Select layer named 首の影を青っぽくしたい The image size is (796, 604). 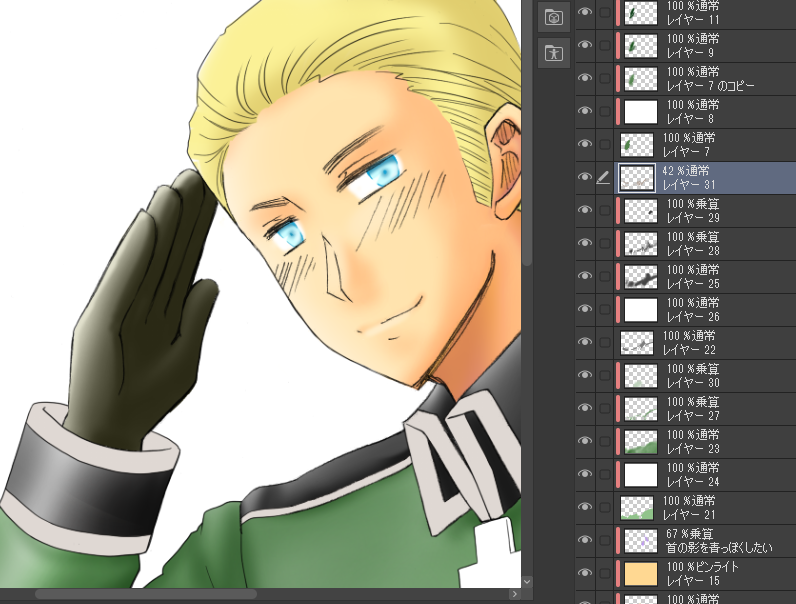(719, 547)
